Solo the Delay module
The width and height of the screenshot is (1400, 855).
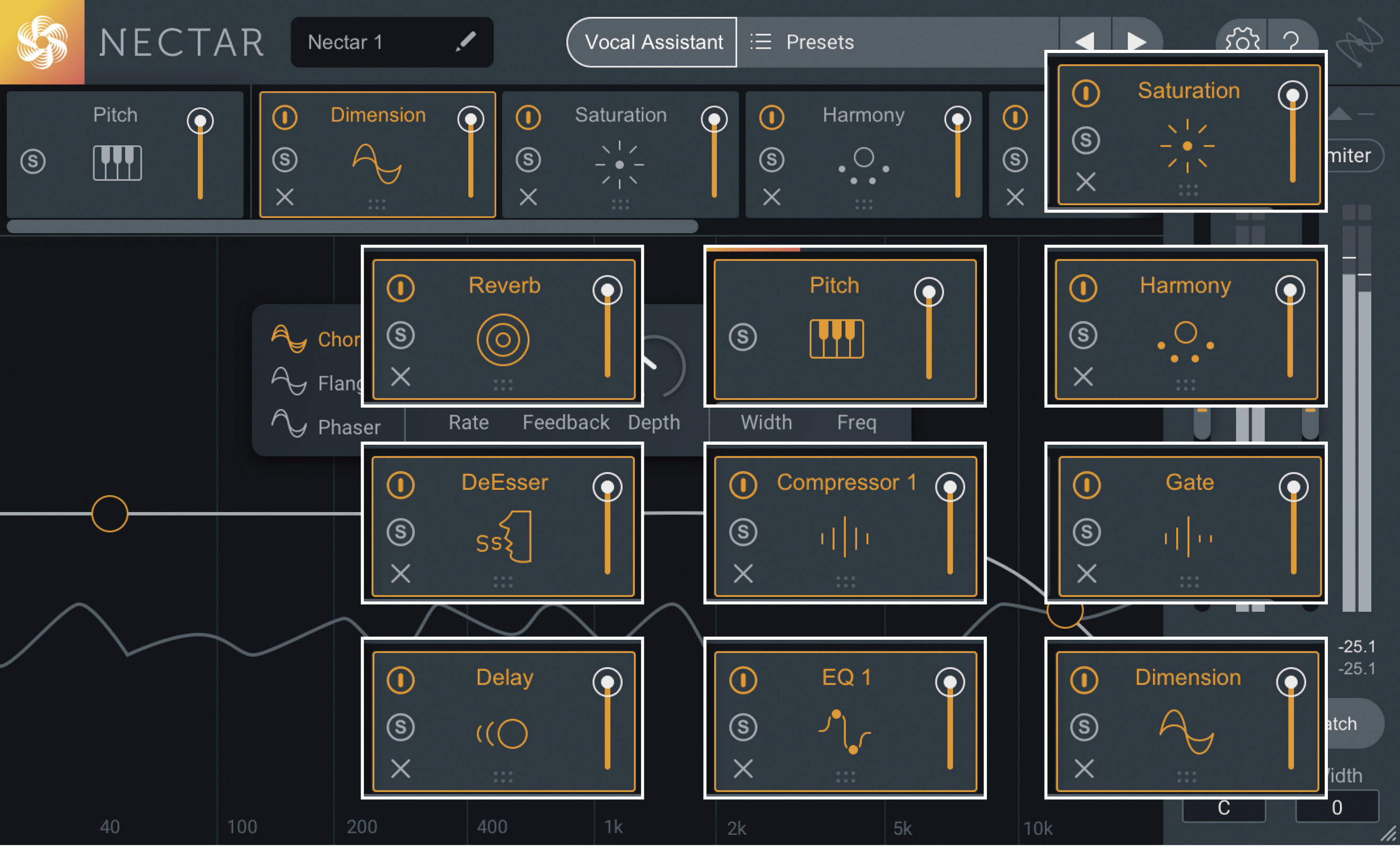tap(400, 727)
